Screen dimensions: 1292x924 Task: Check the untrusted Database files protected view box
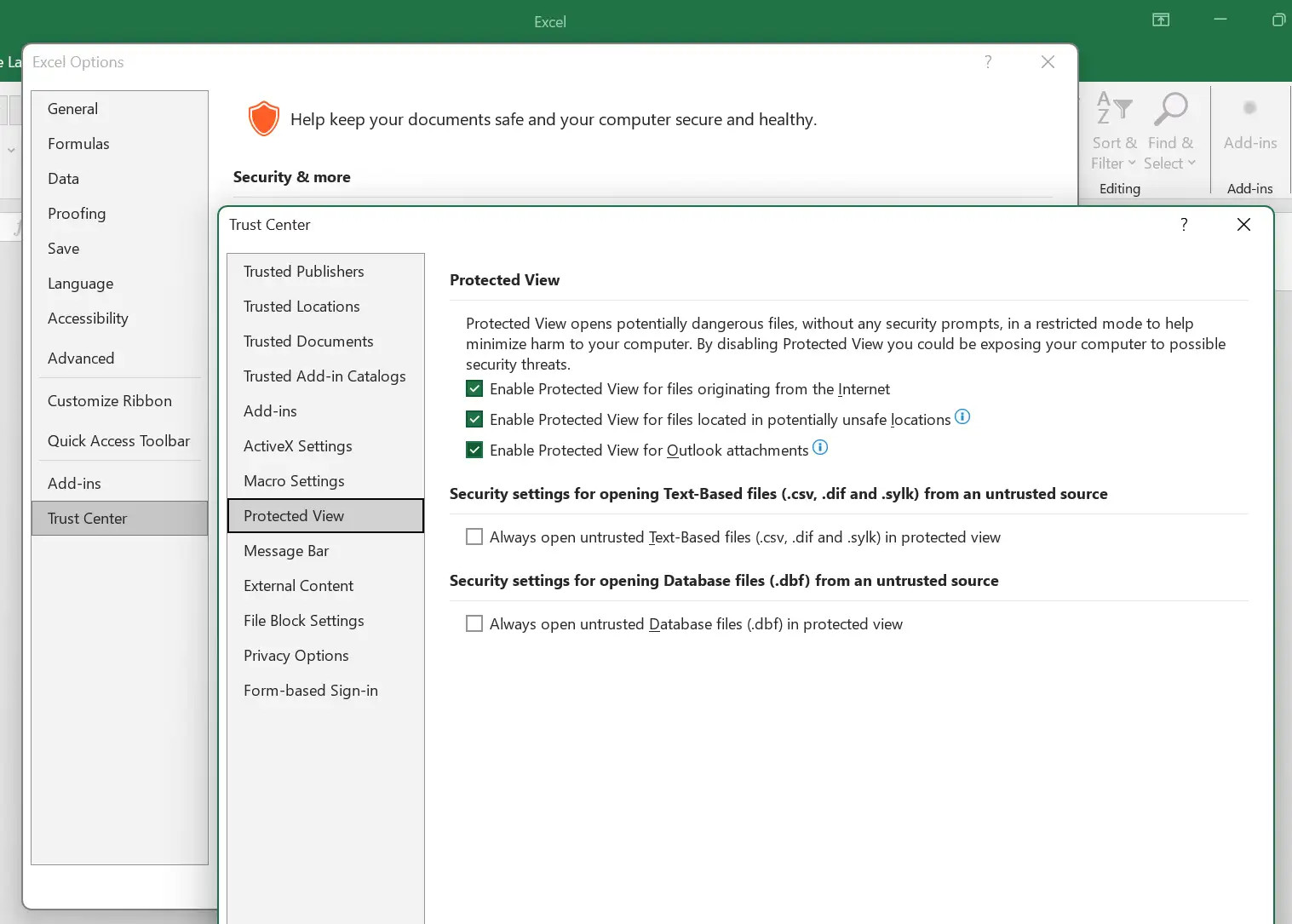[x=474, y=624]
